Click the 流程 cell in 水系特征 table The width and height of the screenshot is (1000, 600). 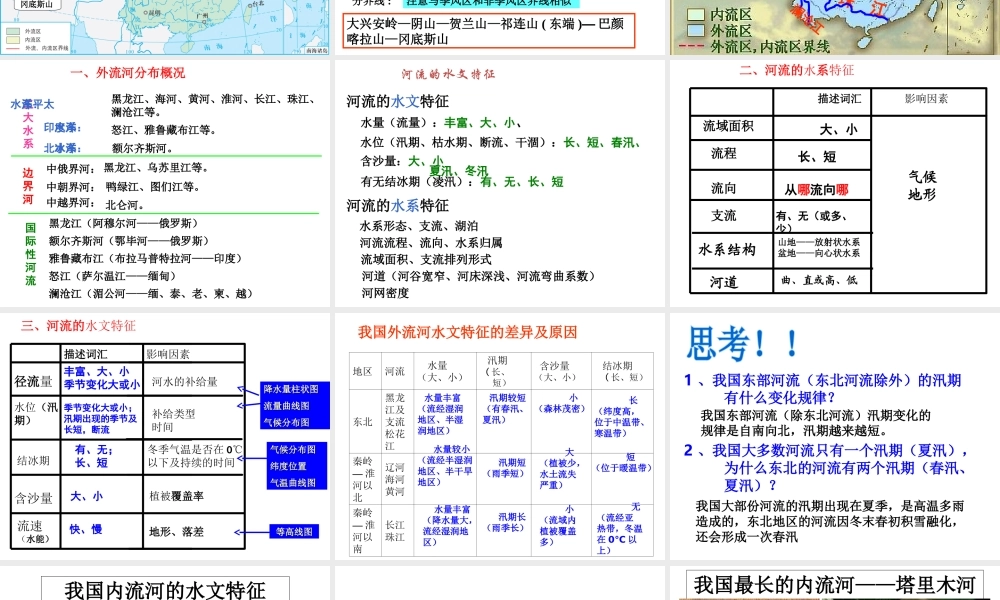pyautogui.click(x=732, y=154)
